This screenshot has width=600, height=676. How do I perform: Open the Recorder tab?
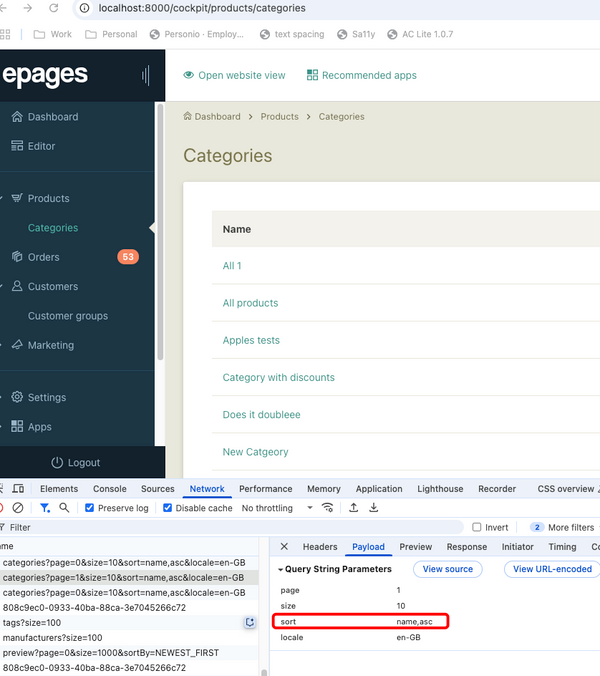coord(497,488)
